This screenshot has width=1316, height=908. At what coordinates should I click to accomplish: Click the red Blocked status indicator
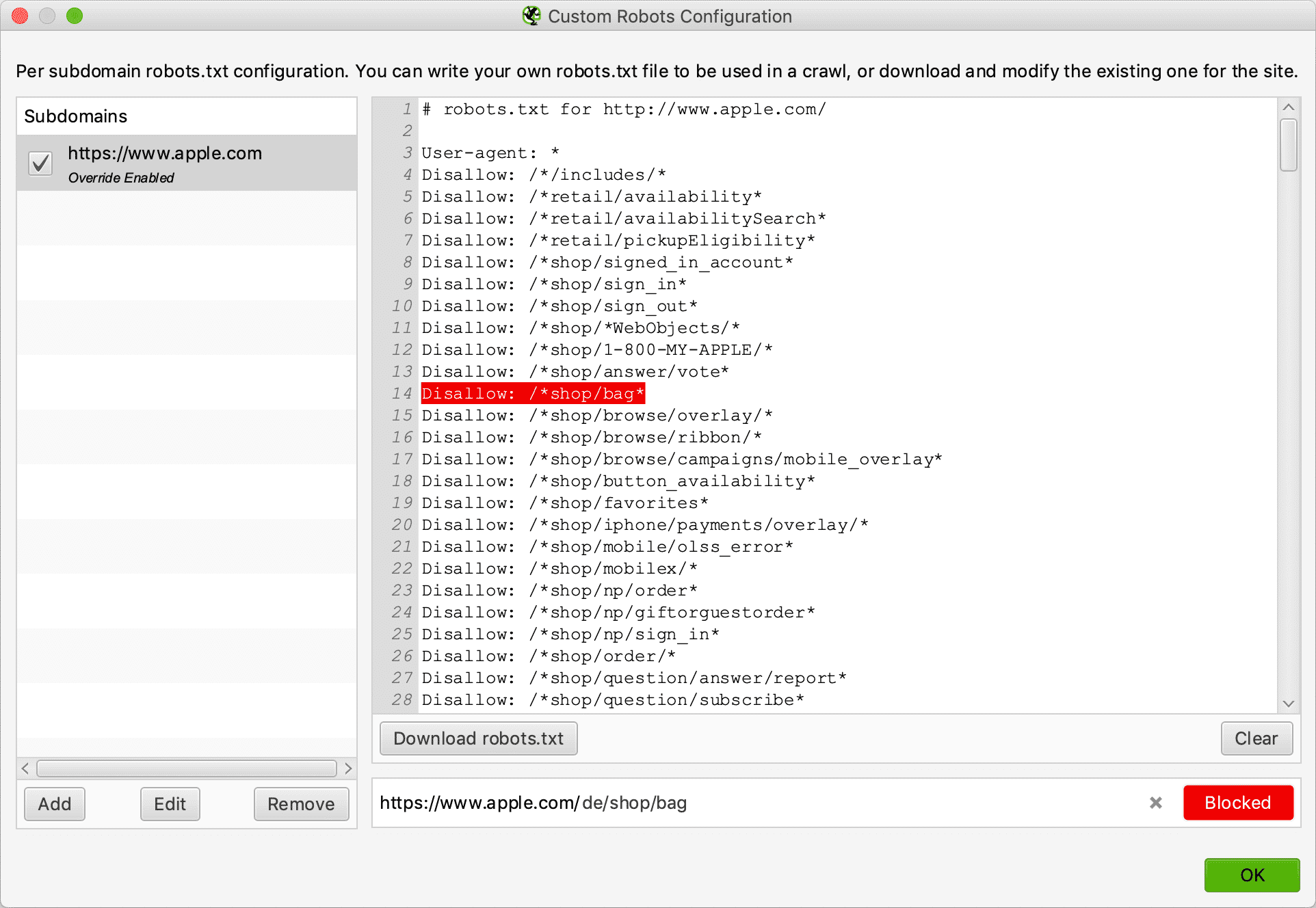pos(1238,803)
